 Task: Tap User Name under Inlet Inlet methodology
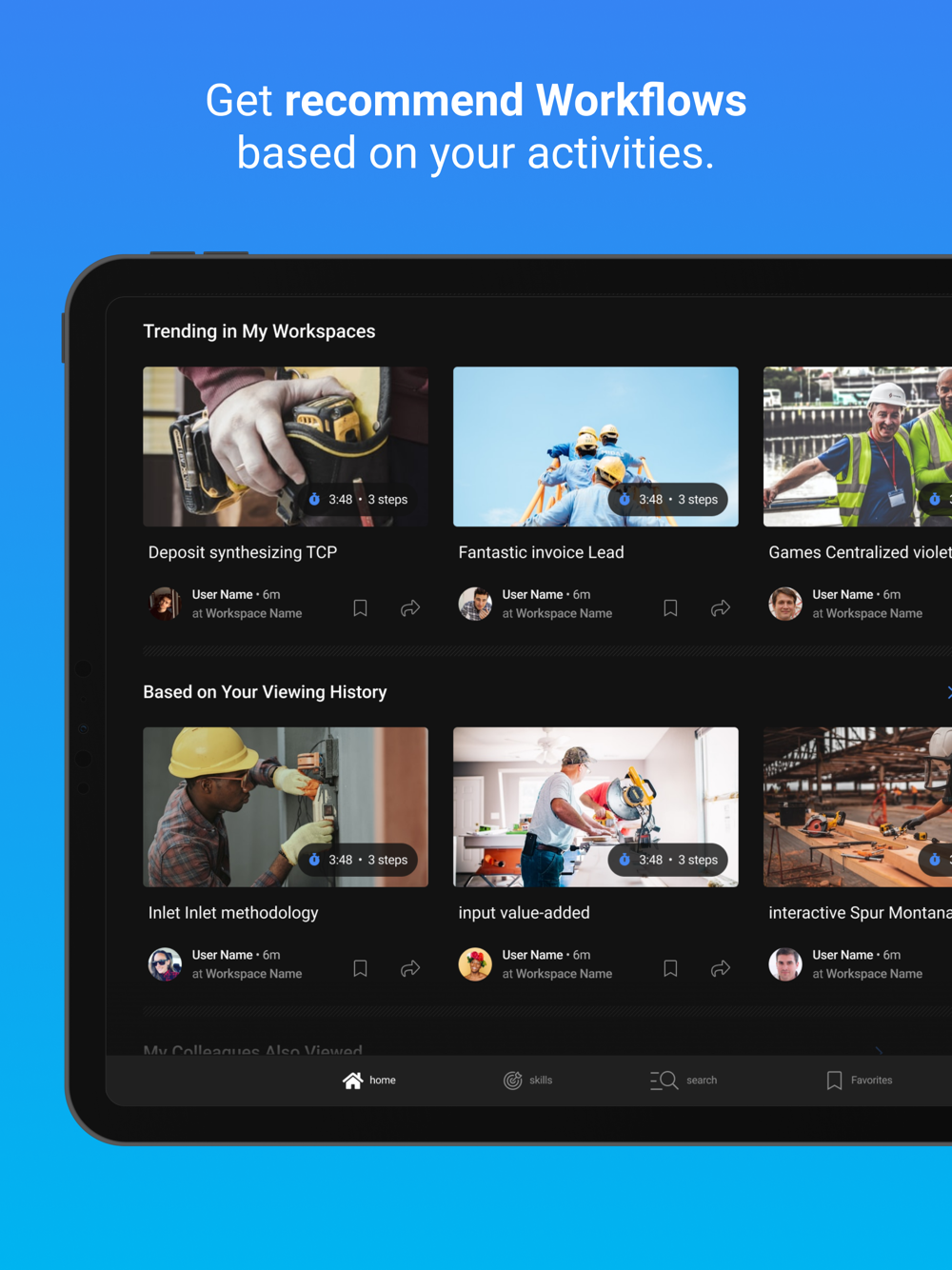(x=222, y=955)
